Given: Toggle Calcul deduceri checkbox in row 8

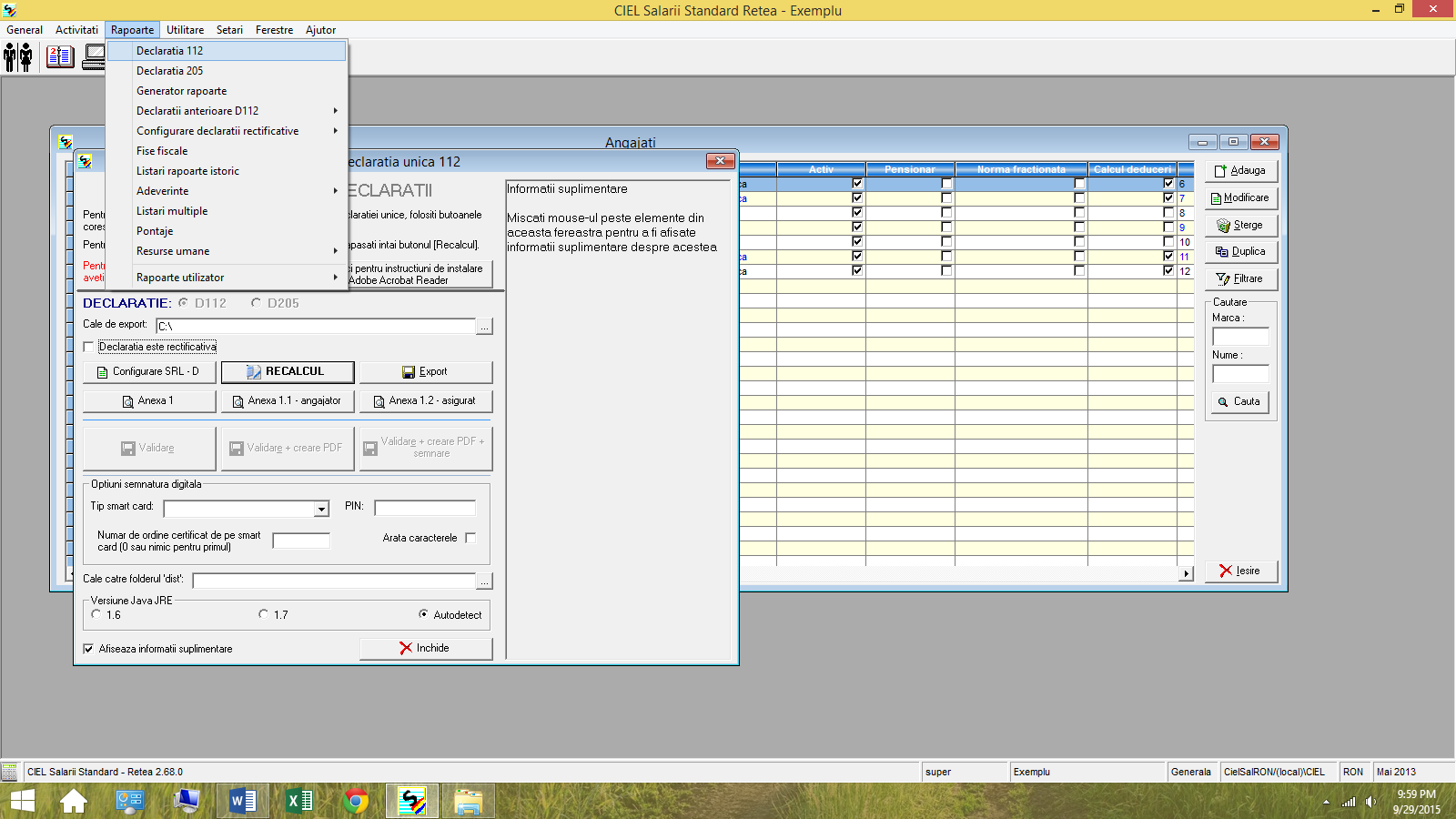Looking at the screenshot, I should point(1168,212).
